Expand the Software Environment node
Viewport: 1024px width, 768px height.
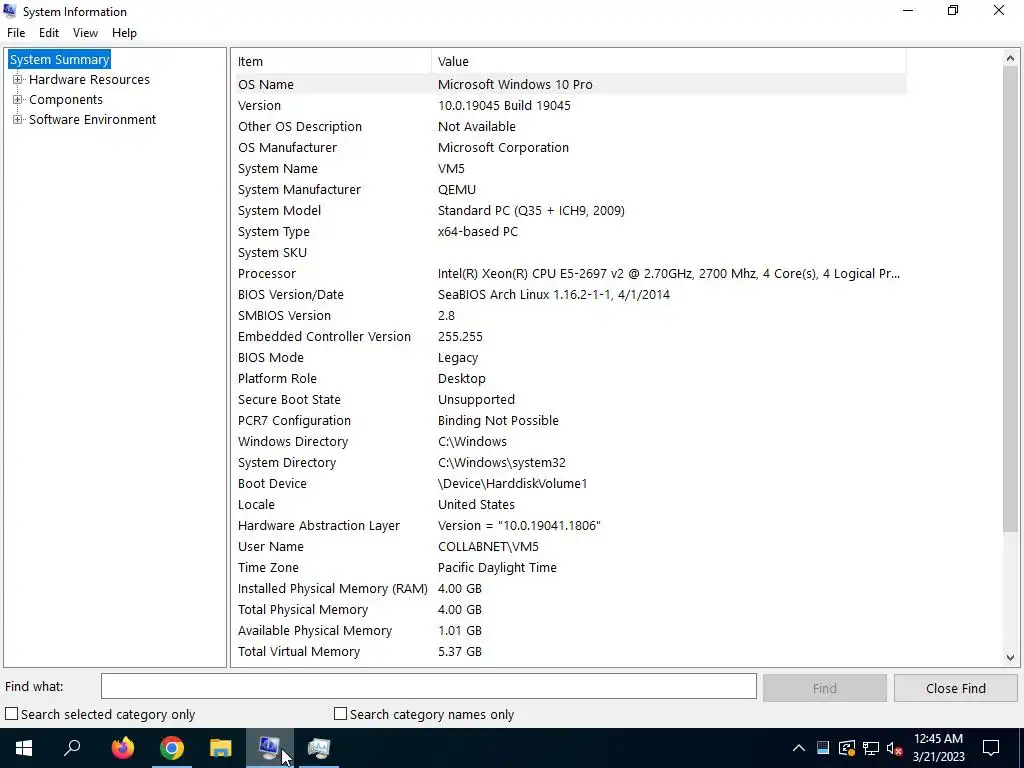point(18,120)
